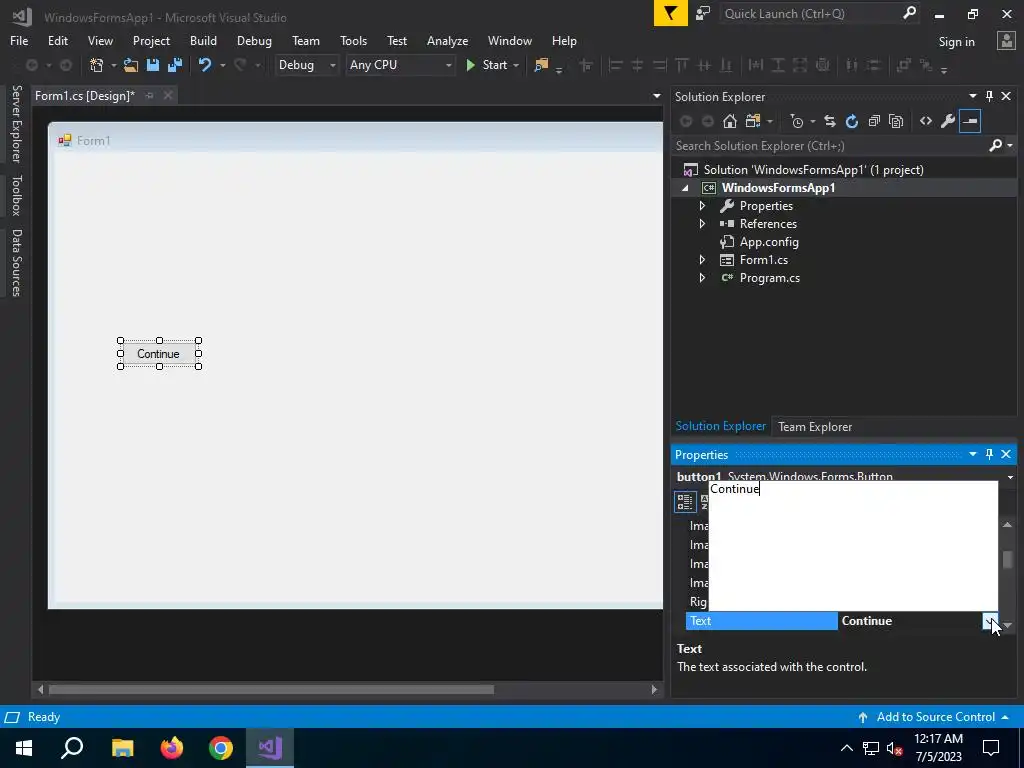
Task: Toggle Show All Files in Solution Explorer
Action: [896, 121]
